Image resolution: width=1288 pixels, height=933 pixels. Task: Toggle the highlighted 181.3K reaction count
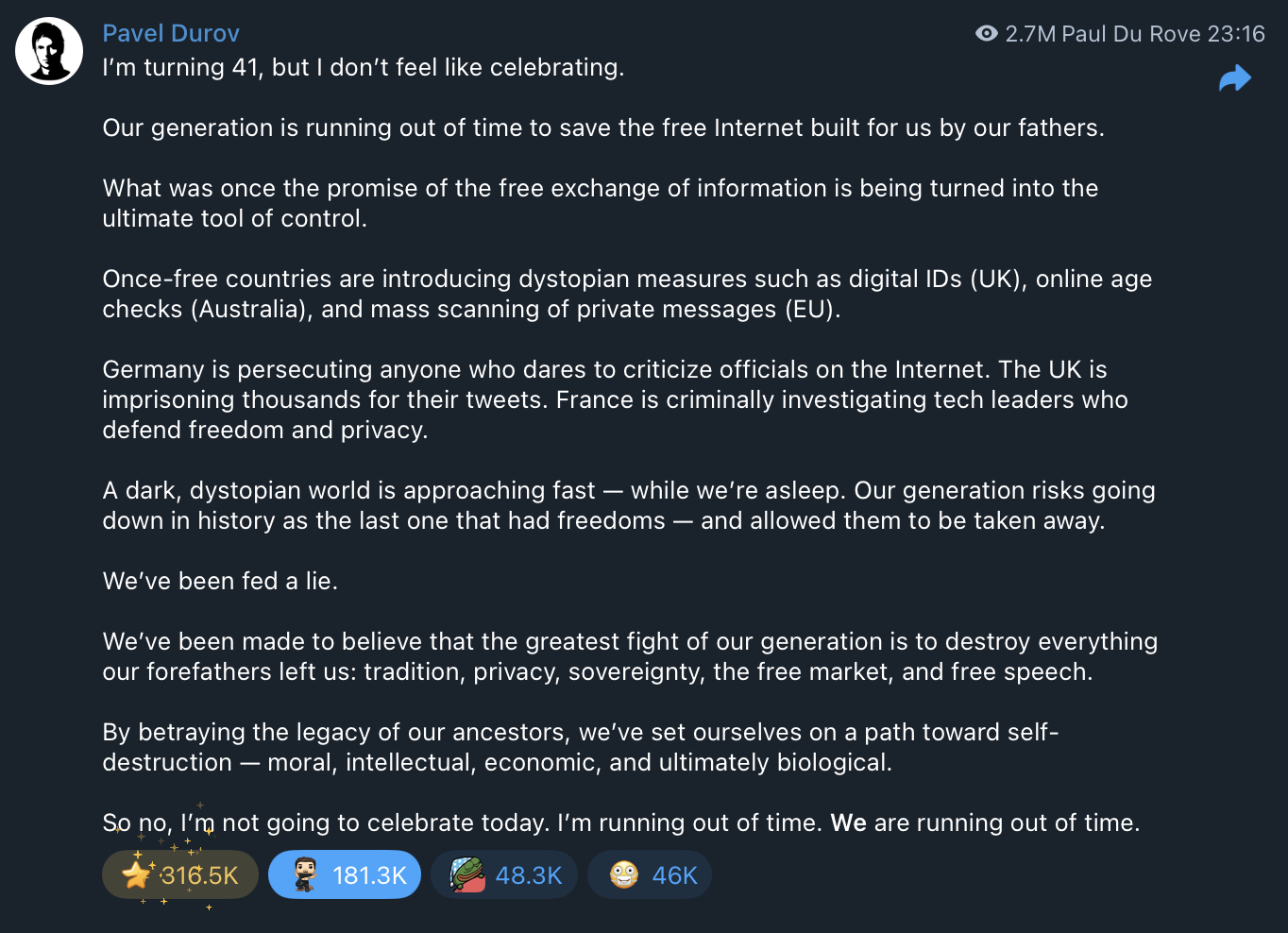[369, 875]
